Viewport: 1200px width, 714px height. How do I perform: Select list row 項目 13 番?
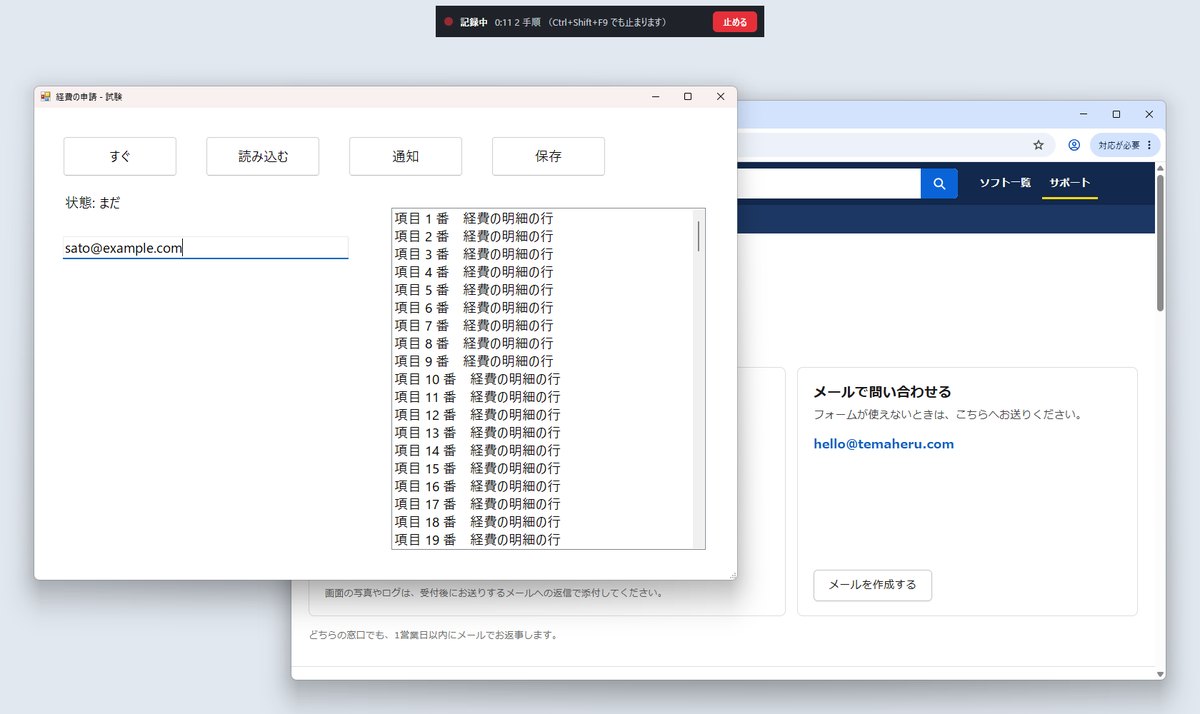click(541, 433)
